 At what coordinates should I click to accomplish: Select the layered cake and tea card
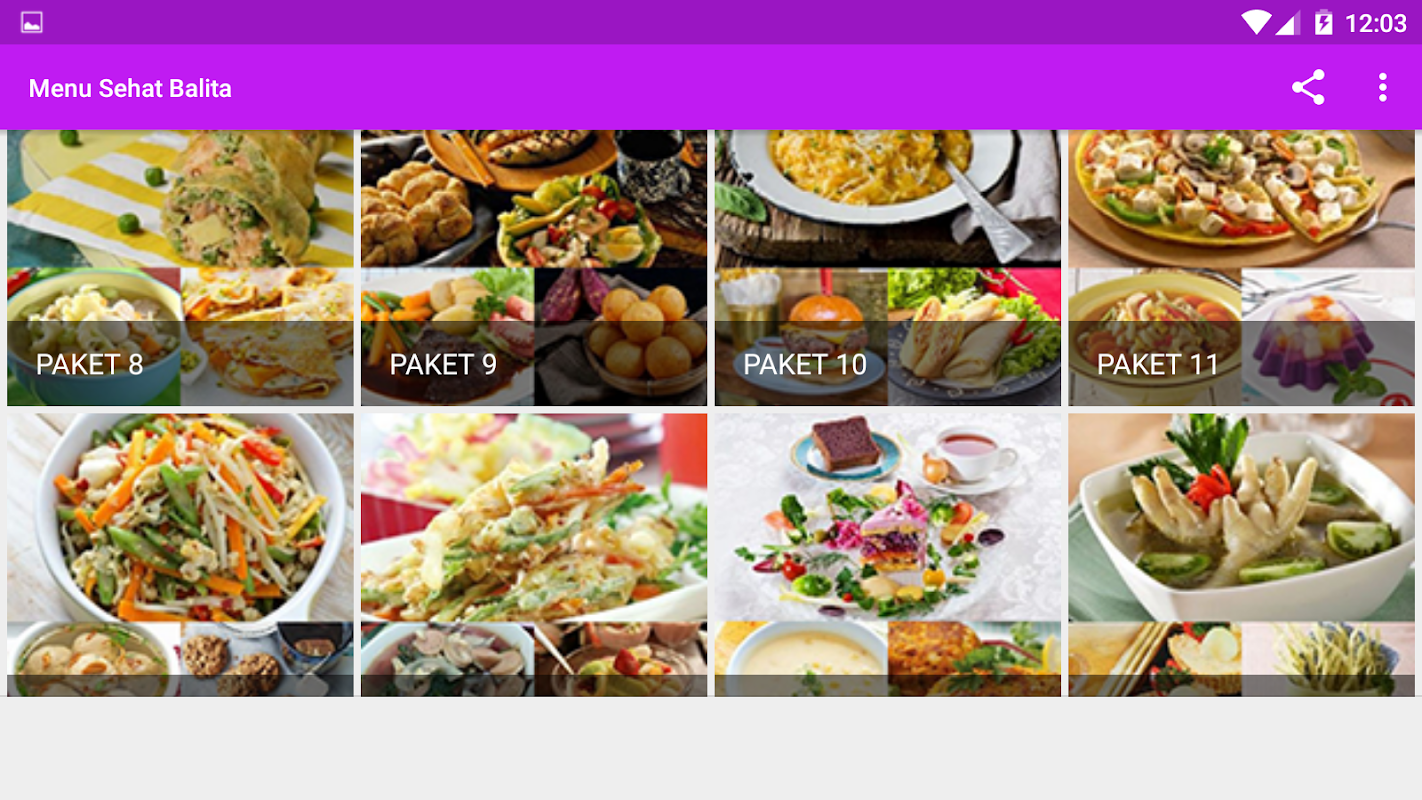click(888, 555)
